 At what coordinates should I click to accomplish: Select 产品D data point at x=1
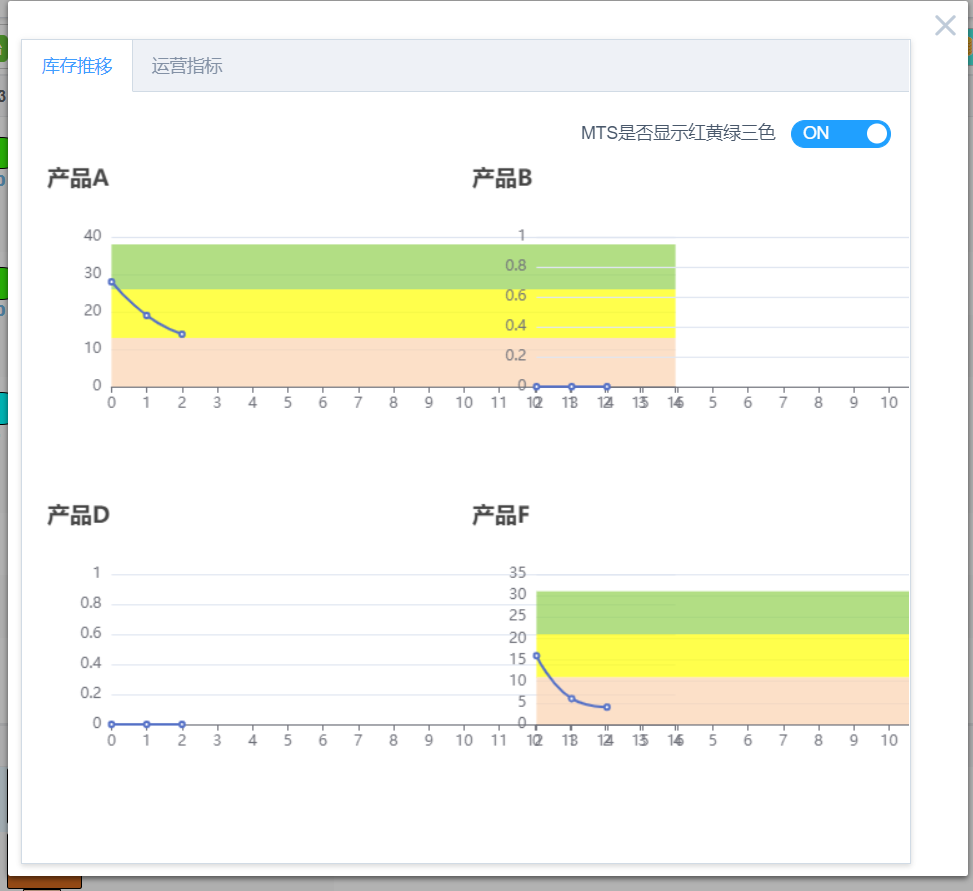click(x=146, y=724)
